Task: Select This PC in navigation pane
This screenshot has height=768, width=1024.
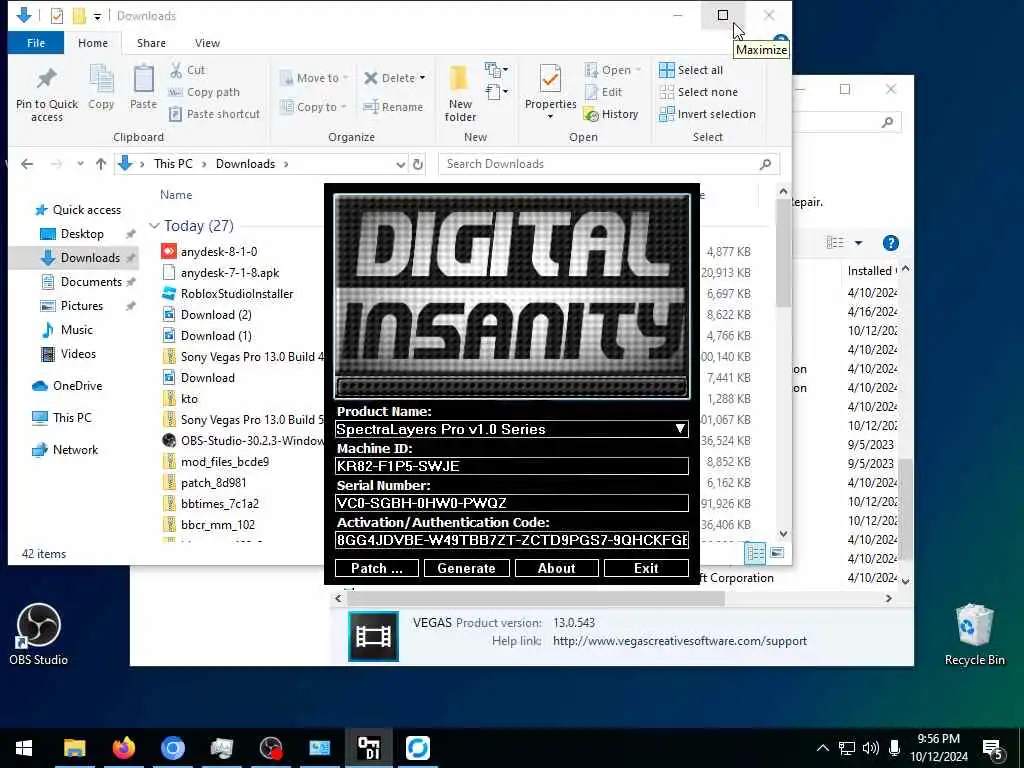Action: (72, 417)
